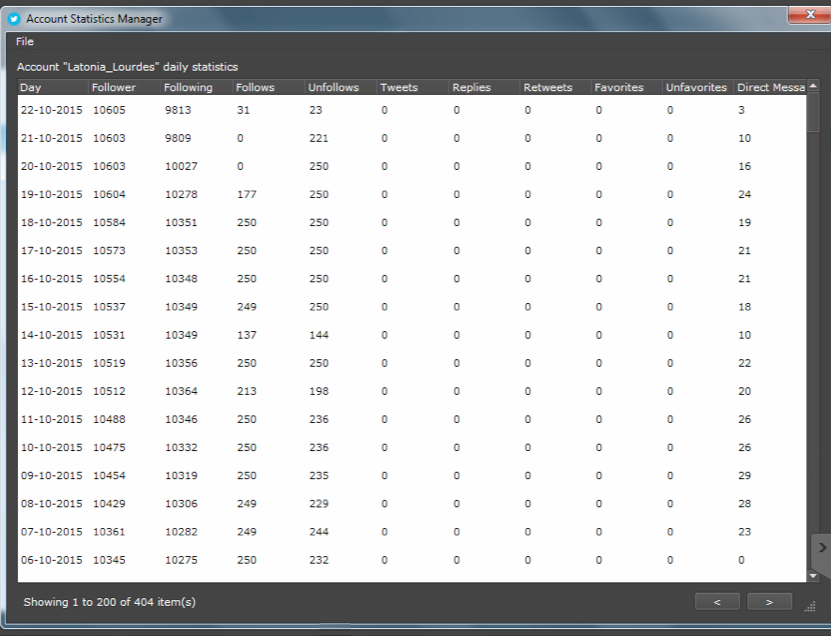
Task: Click the scrollbar down arrow
Action: [813, 576]
